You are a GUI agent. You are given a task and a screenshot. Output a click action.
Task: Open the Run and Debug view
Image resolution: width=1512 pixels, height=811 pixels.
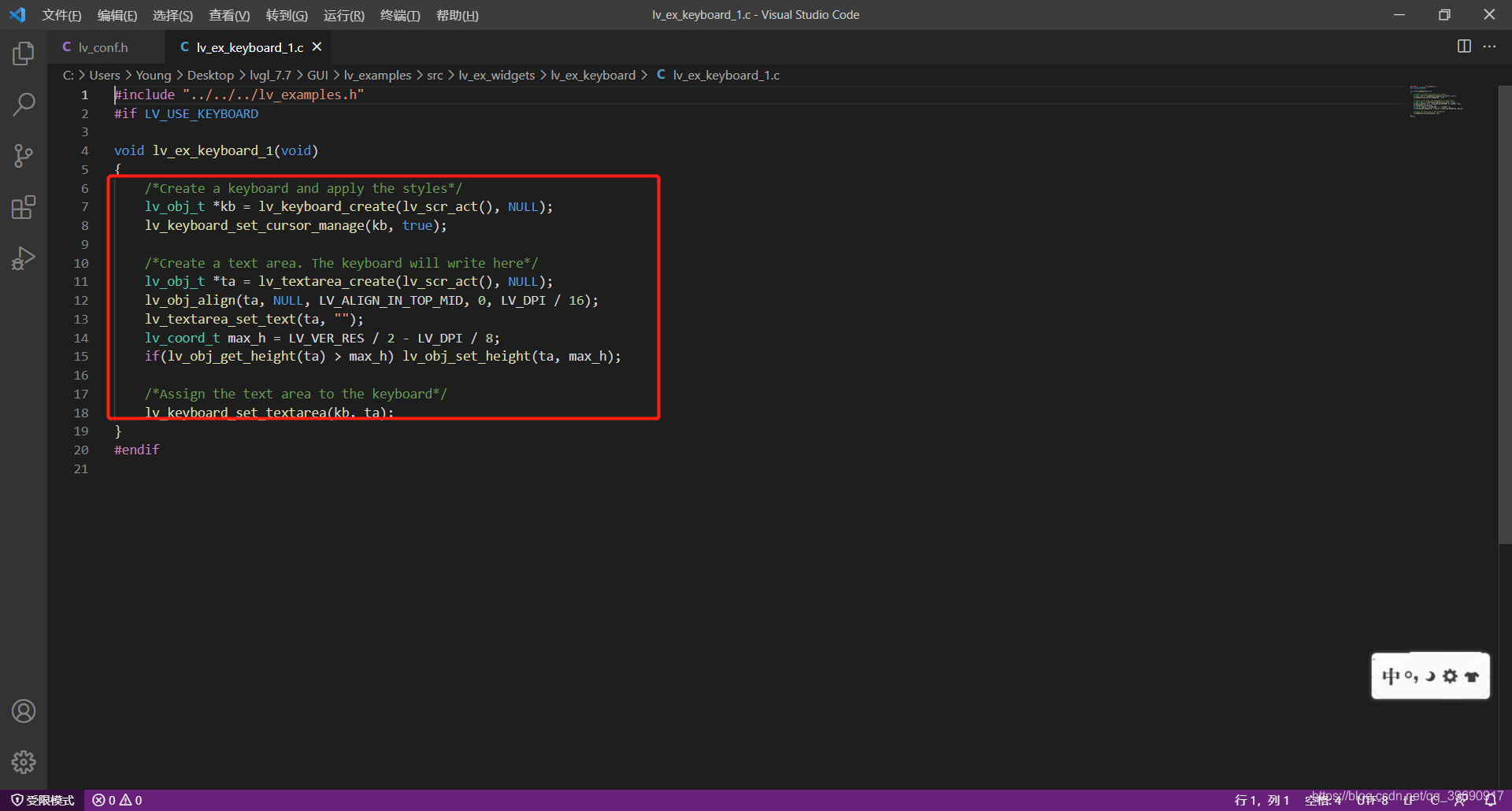coord(24,258)
